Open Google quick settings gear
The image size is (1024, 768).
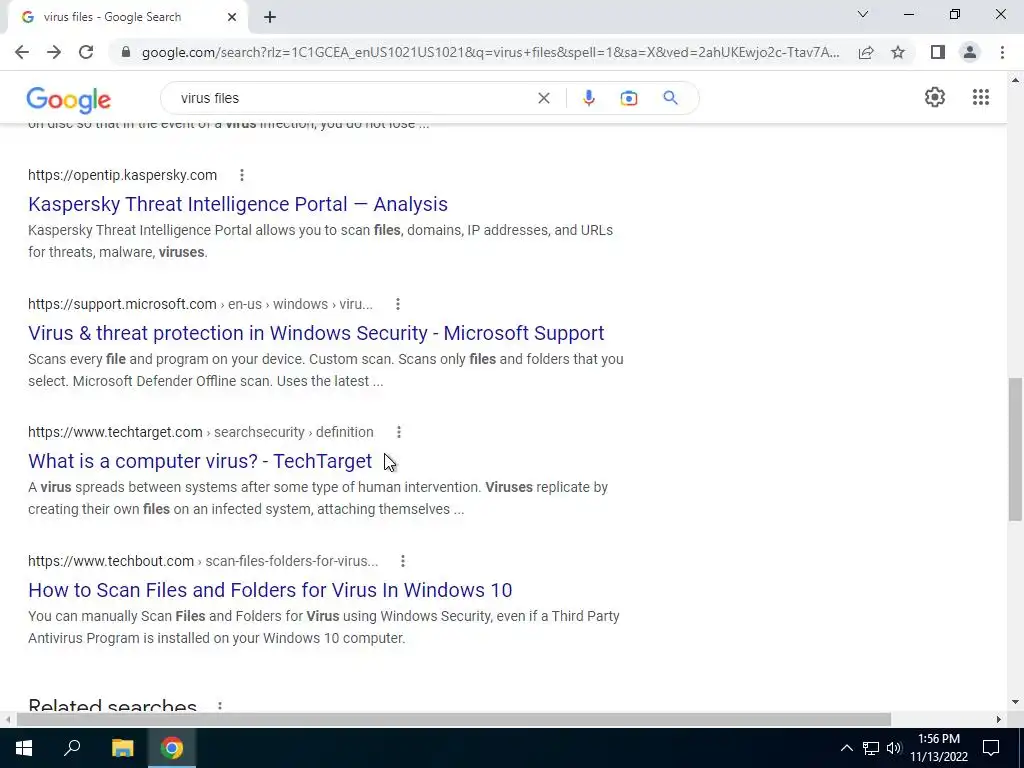tap(935, 97)
